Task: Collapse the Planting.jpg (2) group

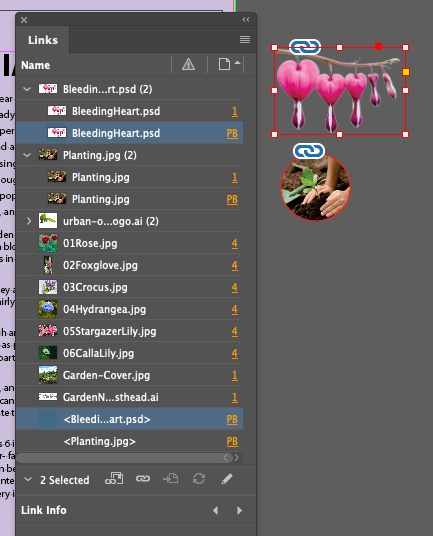Action: coord(27,155)
